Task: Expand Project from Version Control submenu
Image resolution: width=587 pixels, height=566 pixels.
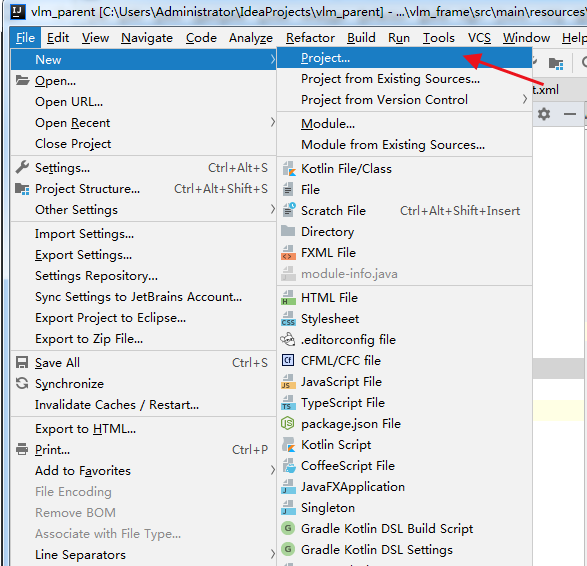Action: tap(404, 100)
